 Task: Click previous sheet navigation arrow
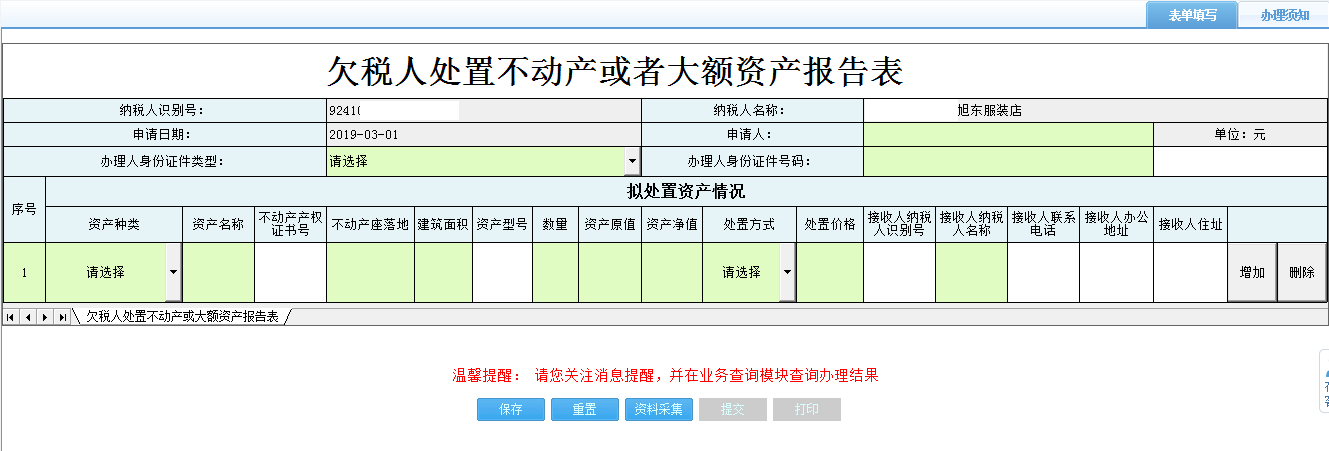28,317
